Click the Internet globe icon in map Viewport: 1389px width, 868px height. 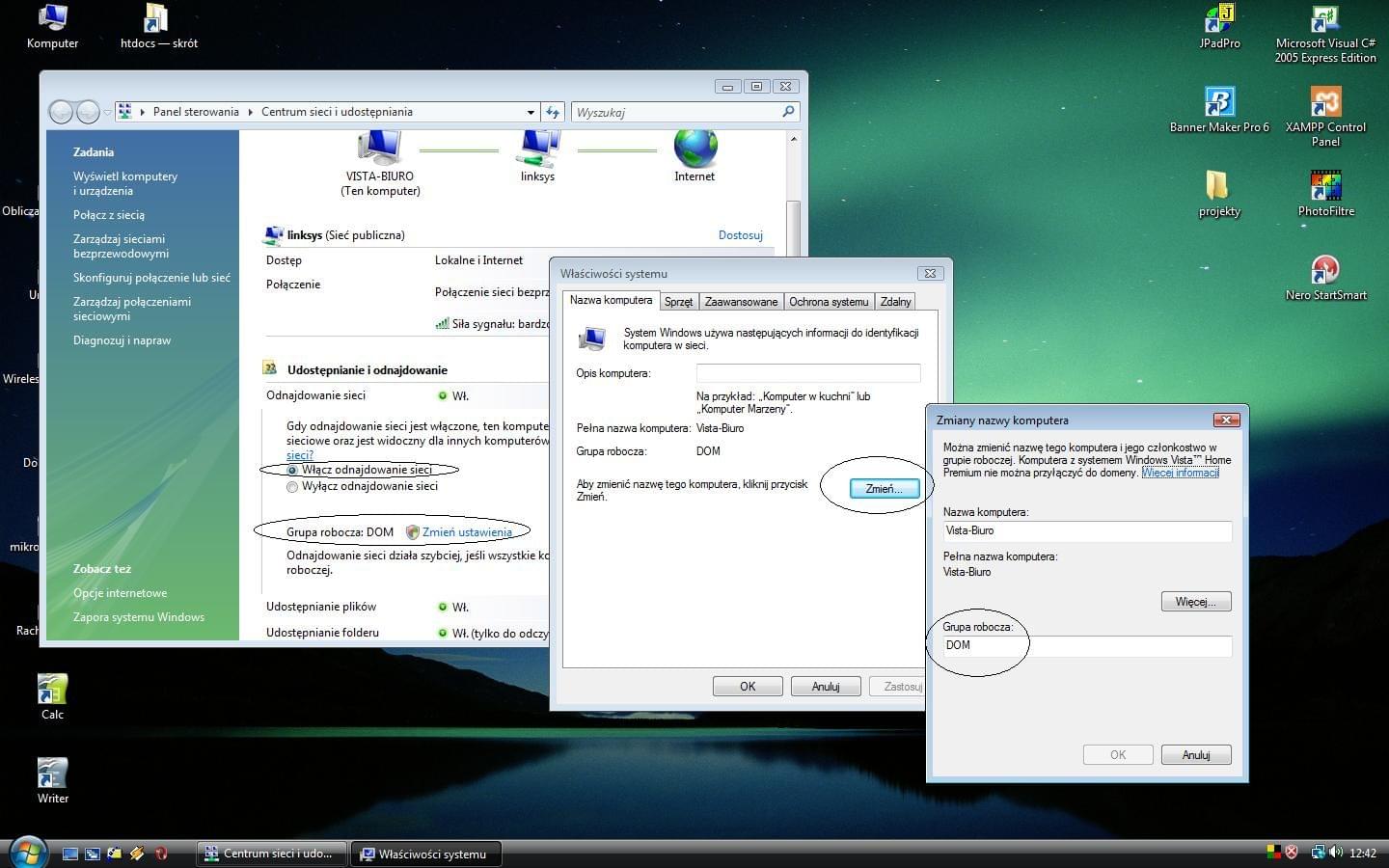[694, 149]
